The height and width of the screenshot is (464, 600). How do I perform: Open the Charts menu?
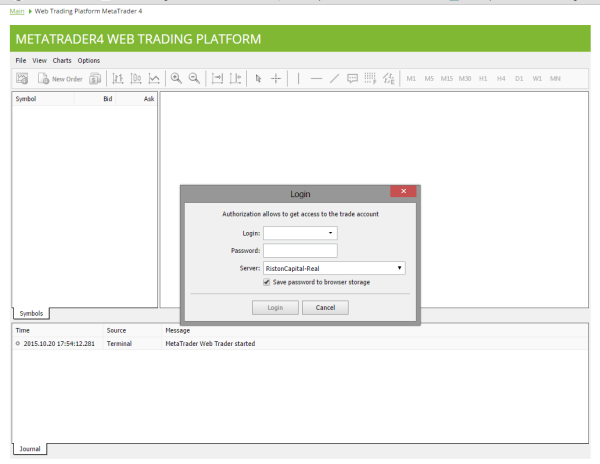pos(62,60)
